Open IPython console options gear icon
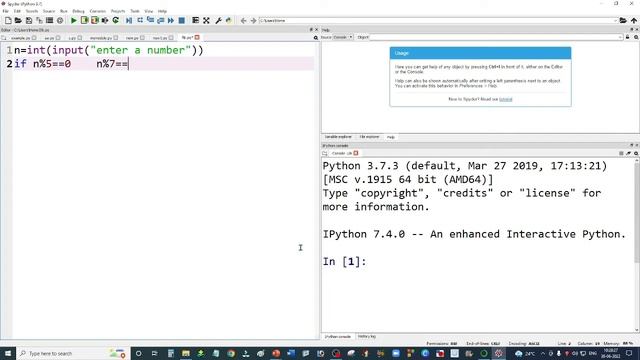640x360 pixels. tap(636, 153)
